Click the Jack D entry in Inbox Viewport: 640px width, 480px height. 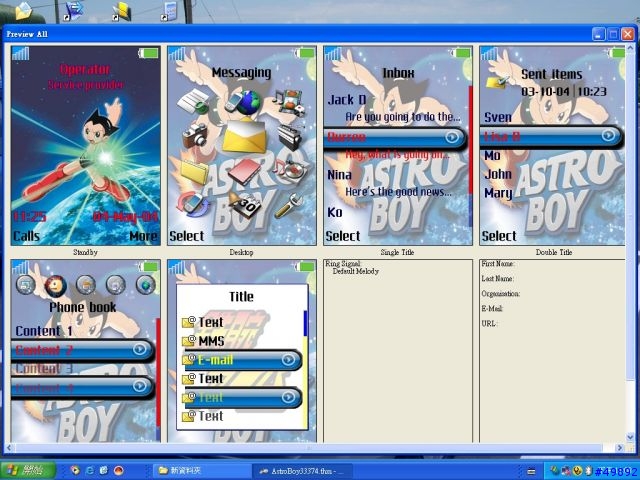(347, 100)
